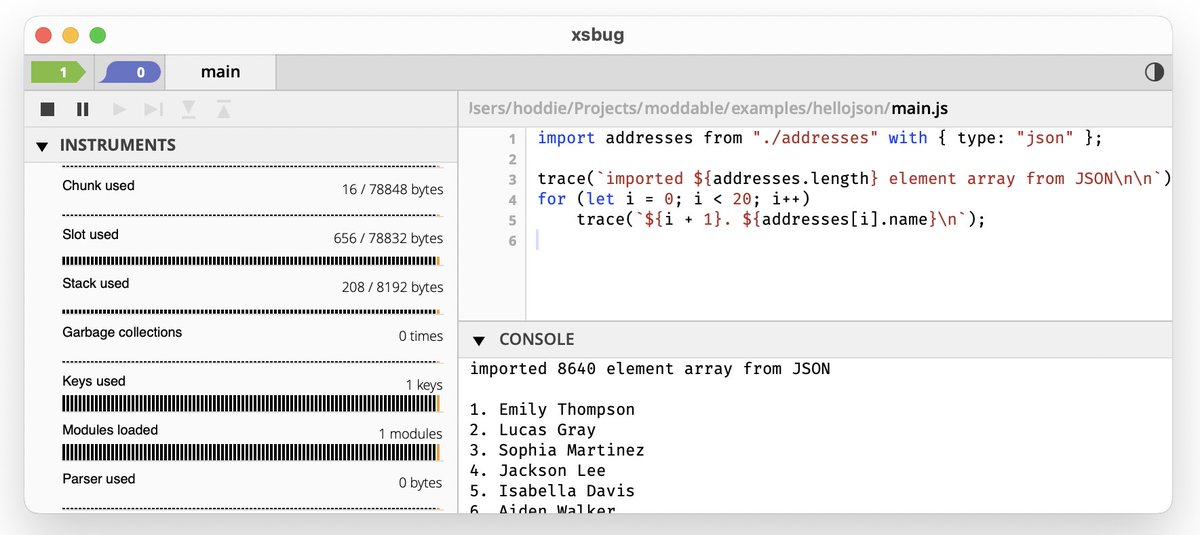The image size is (1200, 535).
Task: Click the 208 / 8192 bytes value
Action: point(392,287)
